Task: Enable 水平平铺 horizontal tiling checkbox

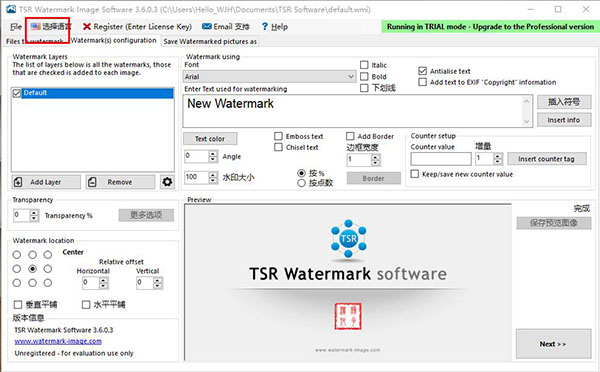Action: 86,305
